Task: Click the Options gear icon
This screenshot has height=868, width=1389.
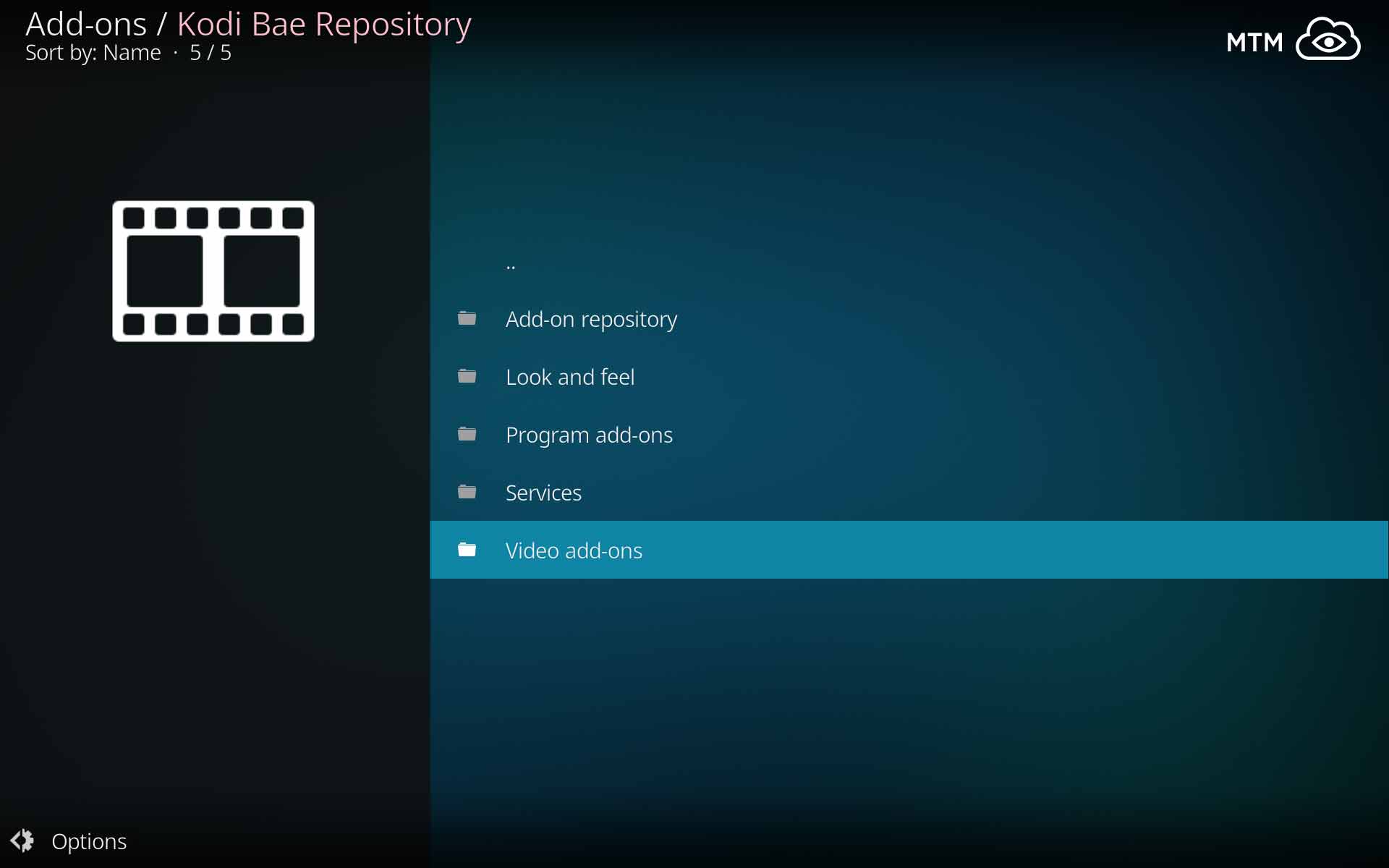Action: [x=22, y=841]
